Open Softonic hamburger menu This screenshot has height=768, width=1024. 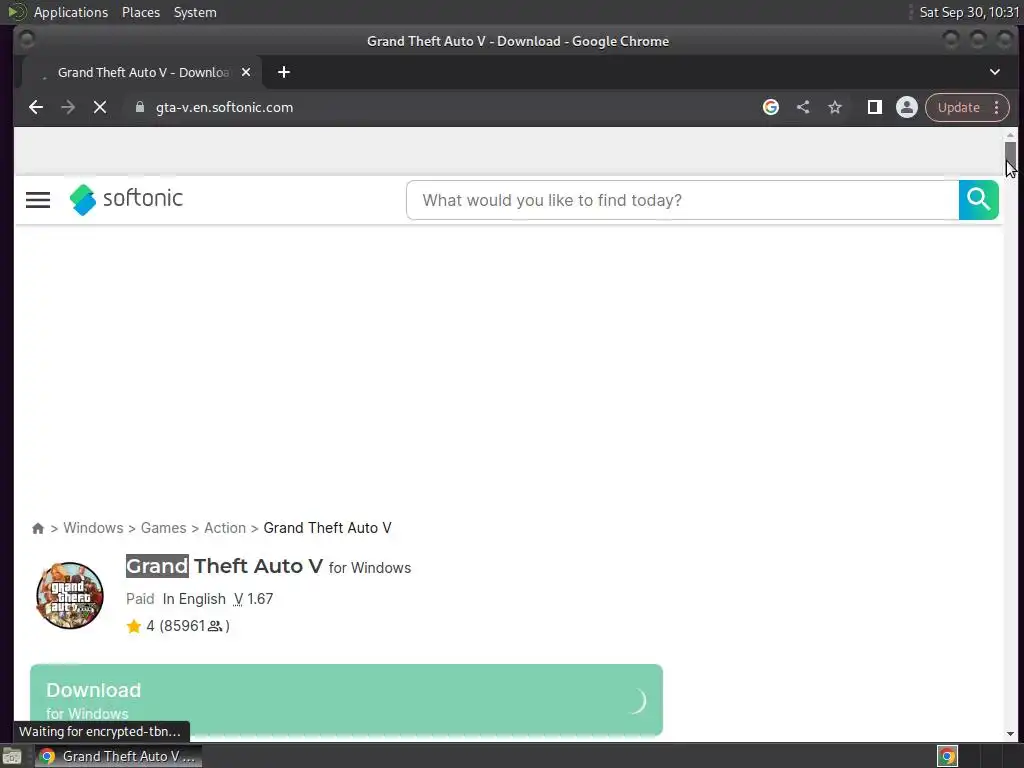coord(38,200)
